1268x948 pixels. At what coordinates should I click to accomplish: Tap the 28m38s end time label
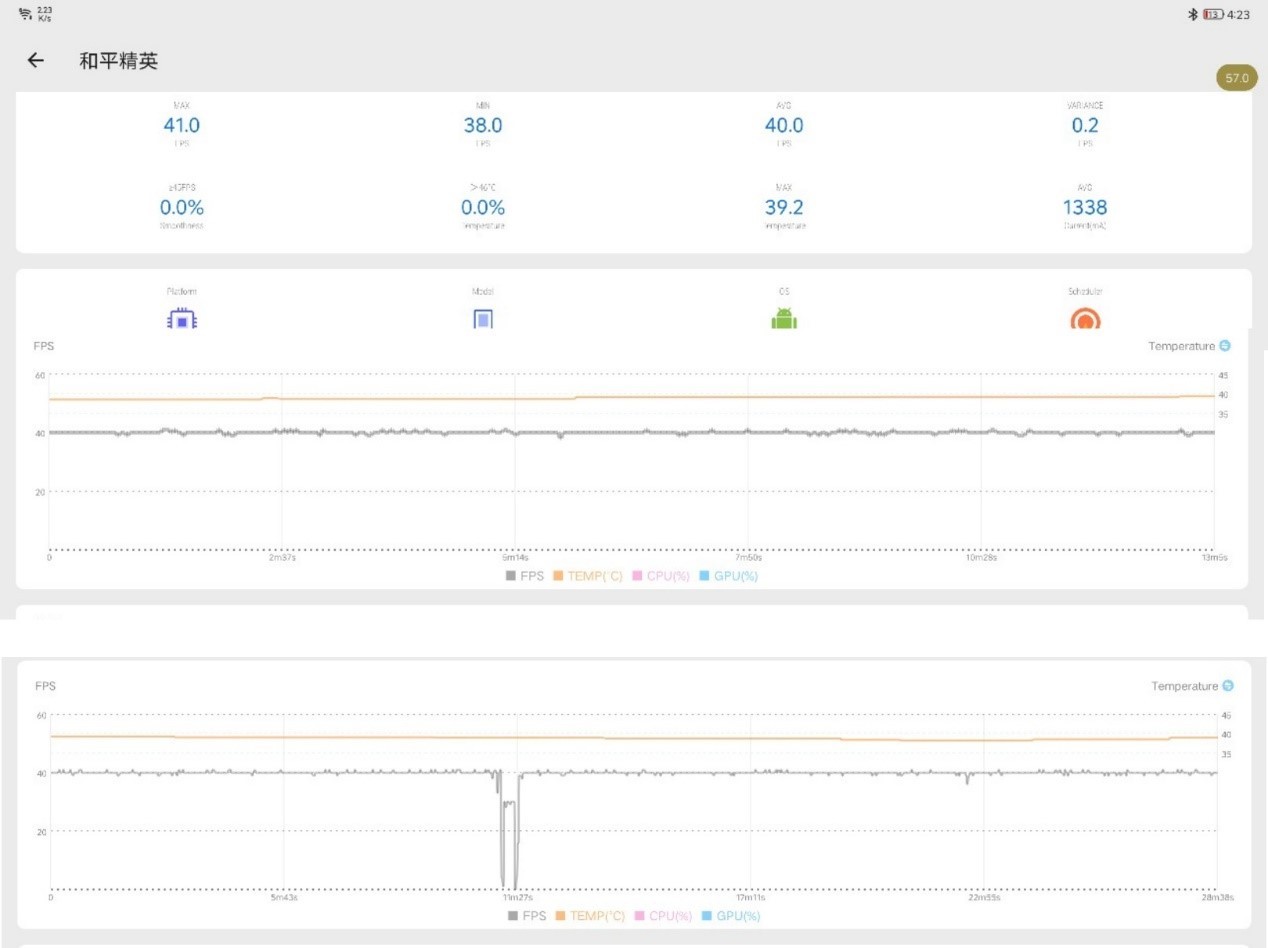1217,898
